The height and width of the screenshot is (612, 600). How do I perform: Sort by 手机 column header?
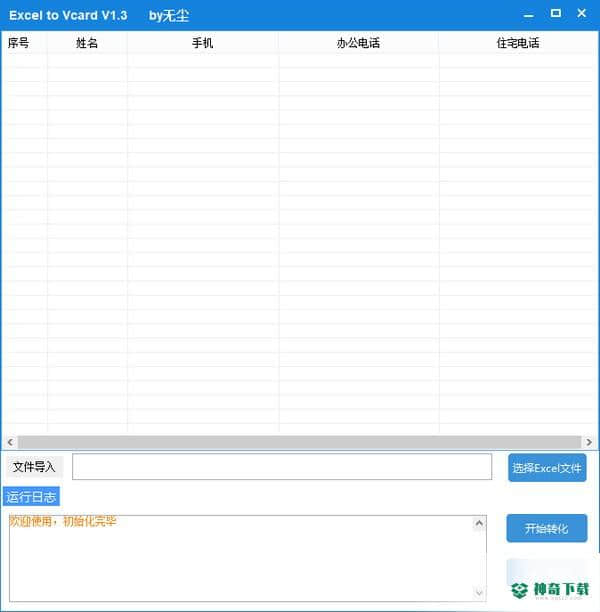(x=203, y=43)
